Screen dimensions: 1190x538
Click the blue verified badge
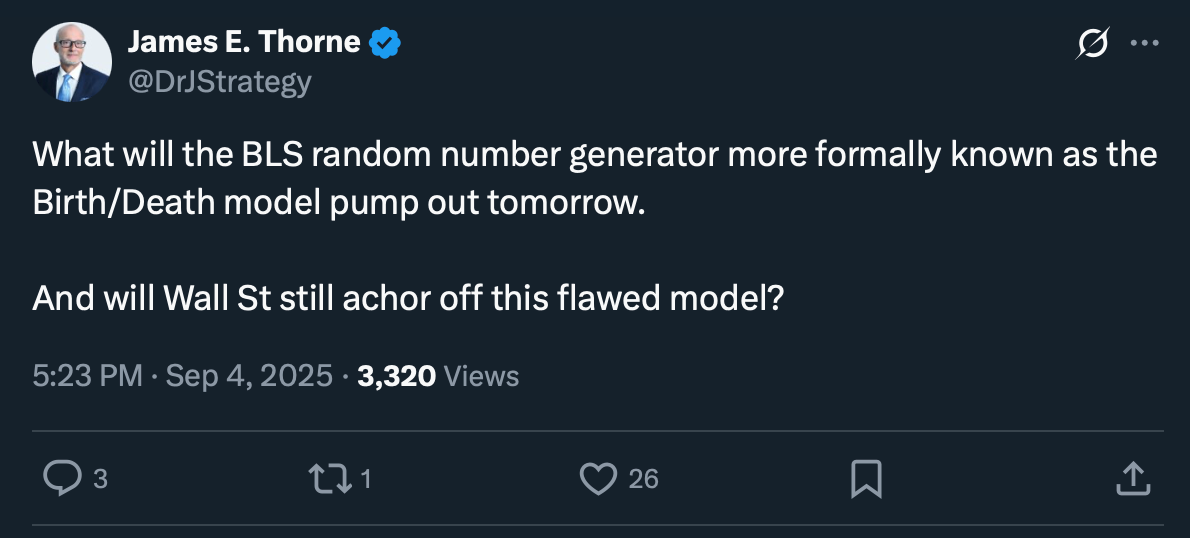click(385, 43)
